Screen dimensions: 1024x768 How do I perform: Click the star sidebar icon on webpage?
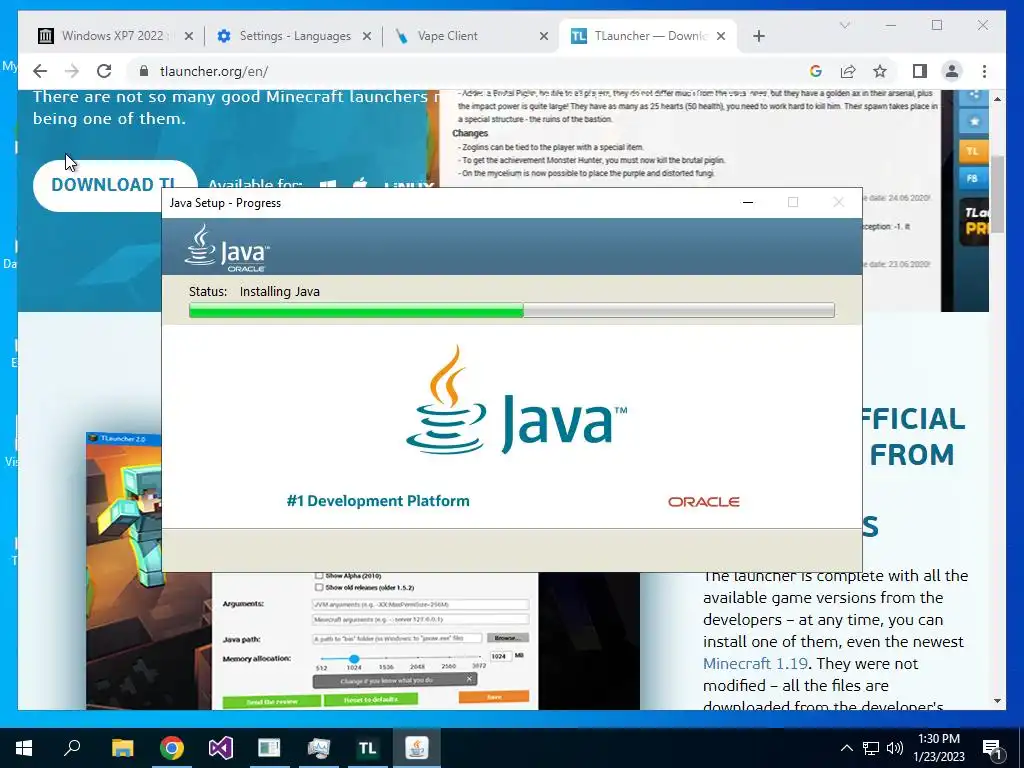point(974,121)
